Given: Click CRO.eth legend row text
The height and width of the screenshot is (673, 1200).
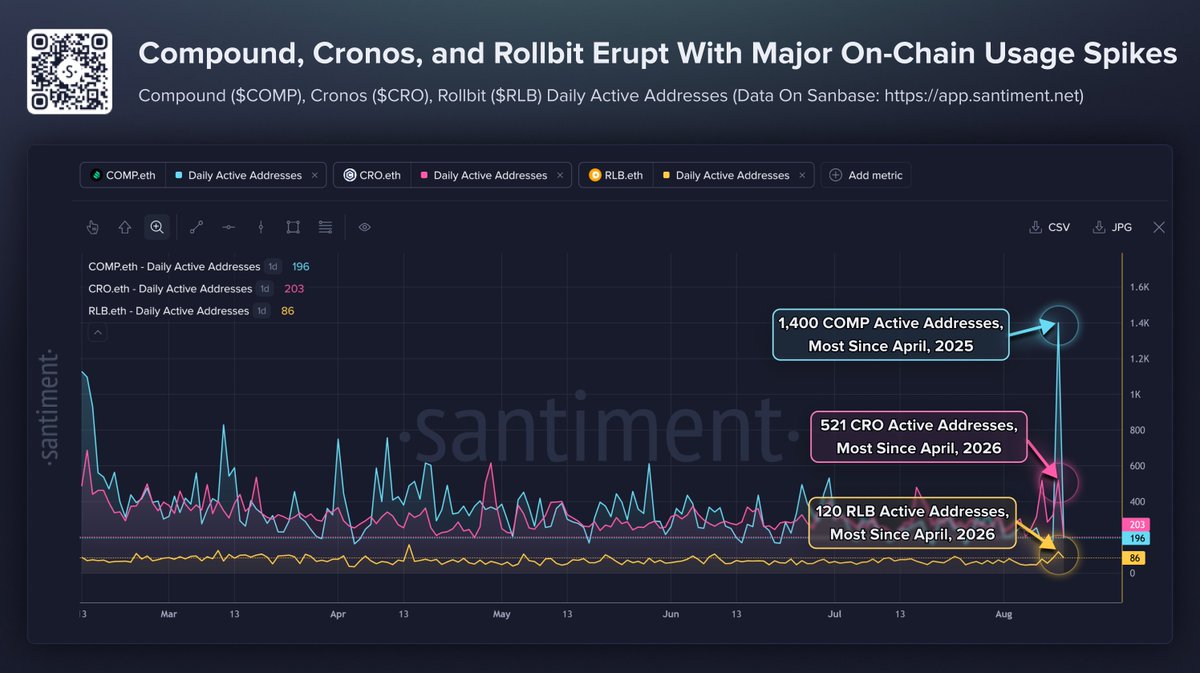Looking at the screenshot, I should click(171, 289).
